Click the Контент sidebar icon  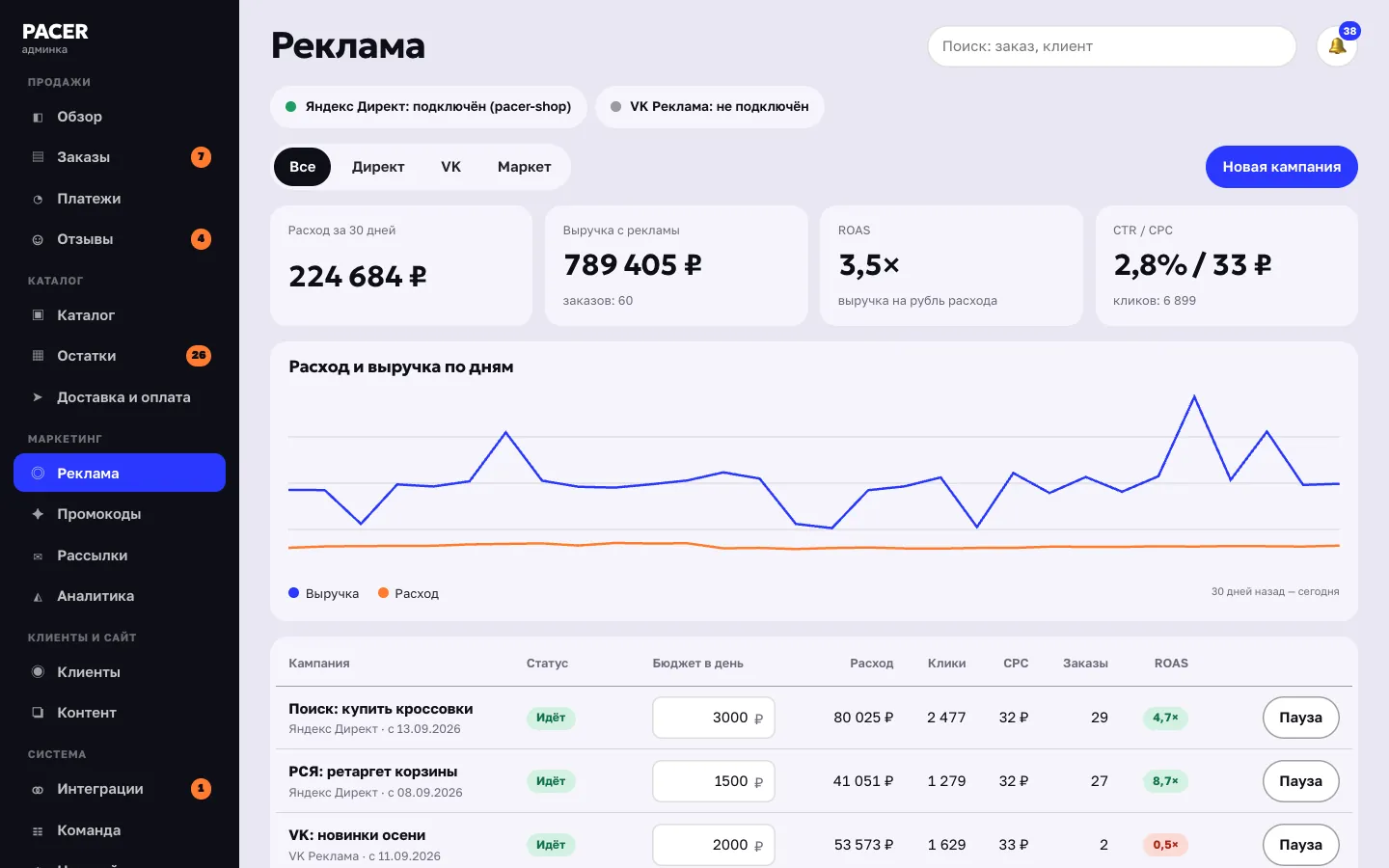pyautogui.click(x=38, y=713)
